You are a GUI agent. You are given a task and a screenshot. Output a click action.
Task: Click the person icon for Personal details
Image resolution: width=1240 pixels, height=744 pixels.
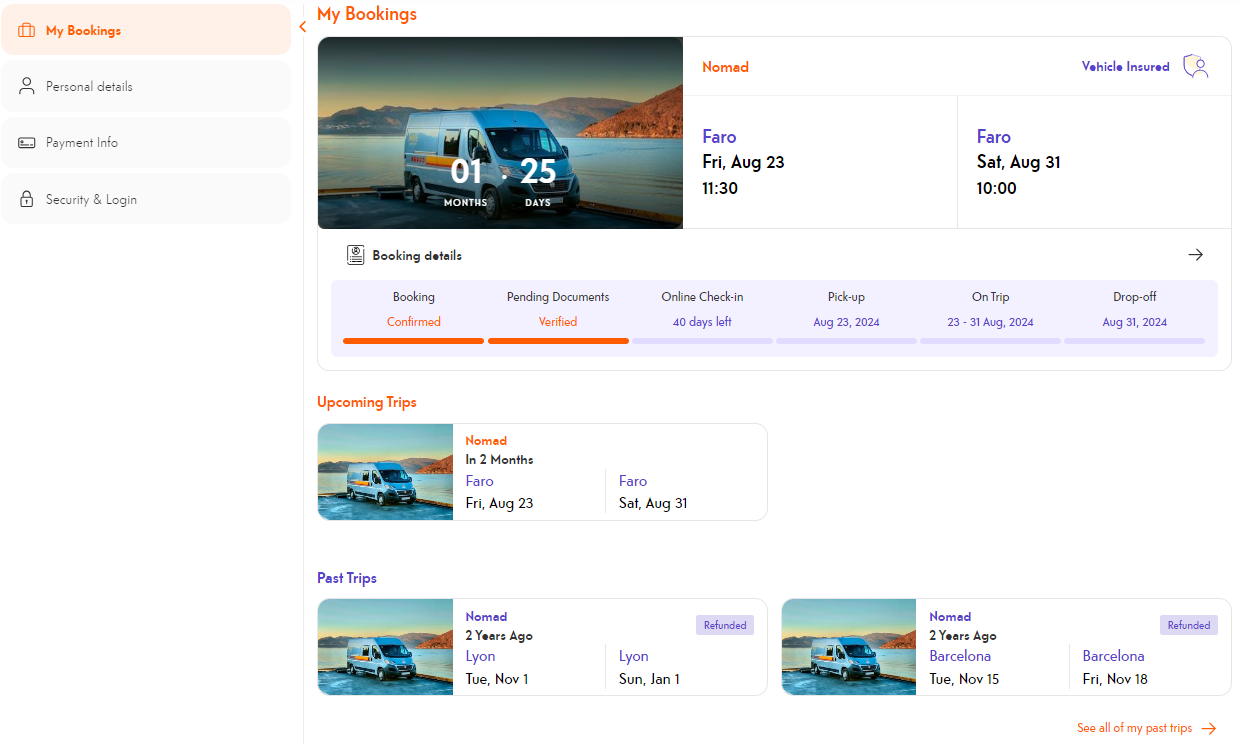[27, 87]
